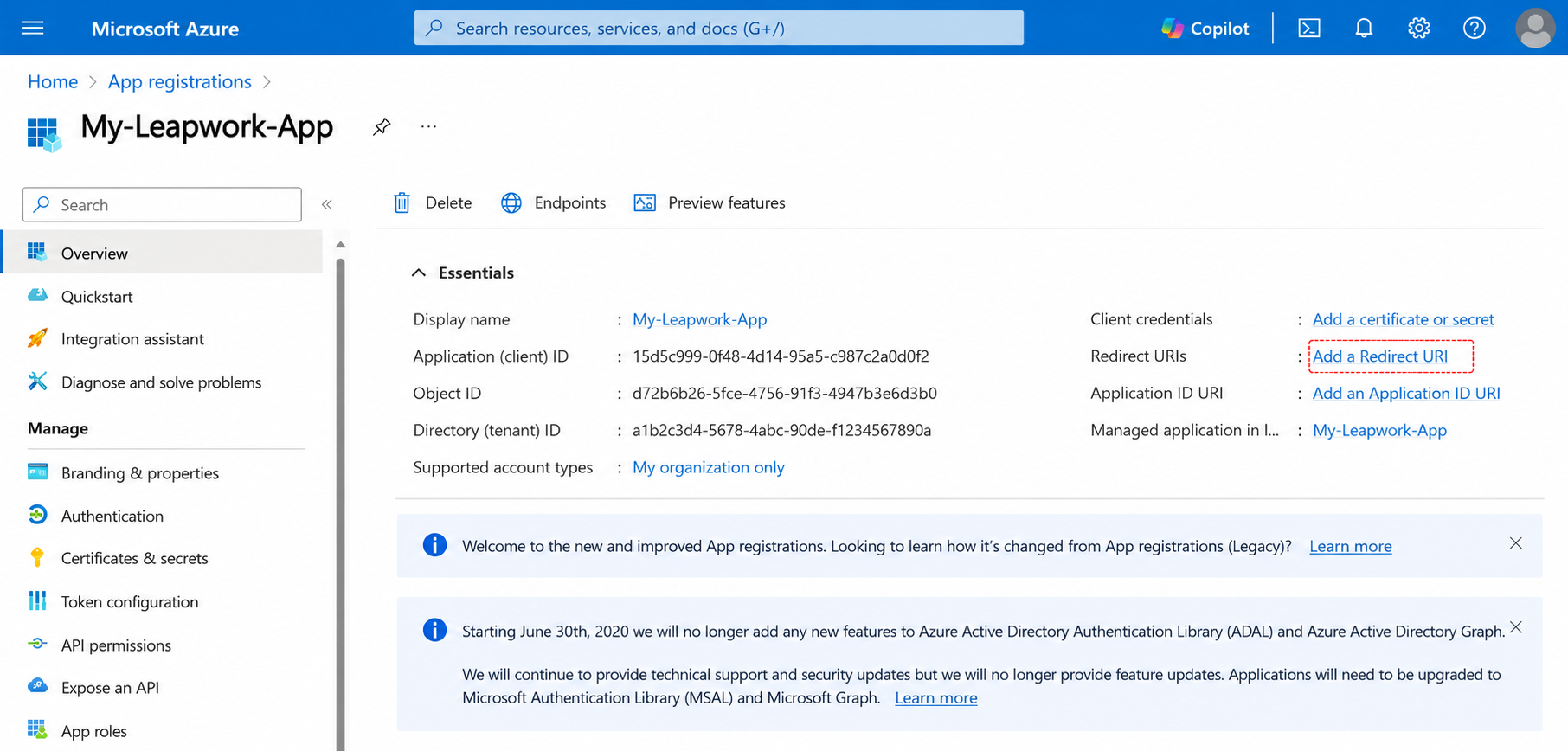Screen dimensions: 1568x751
Task: Click Add a Redirect URI link
Action: click(x=1380, y=356)
